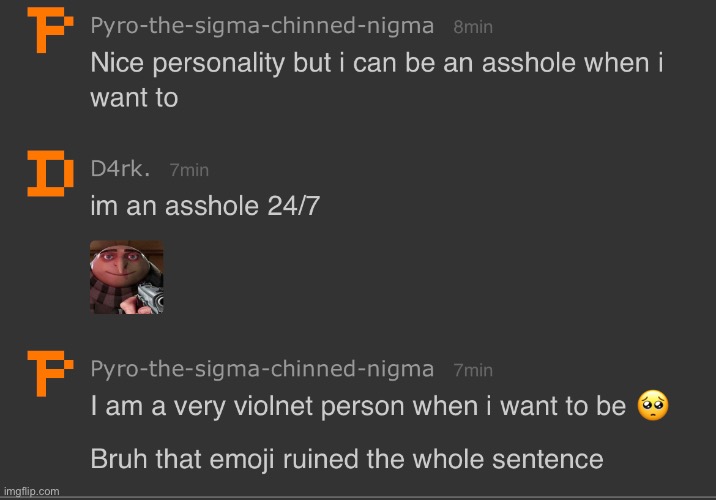Open D4rk. user profile name

(x=120, y=169)
